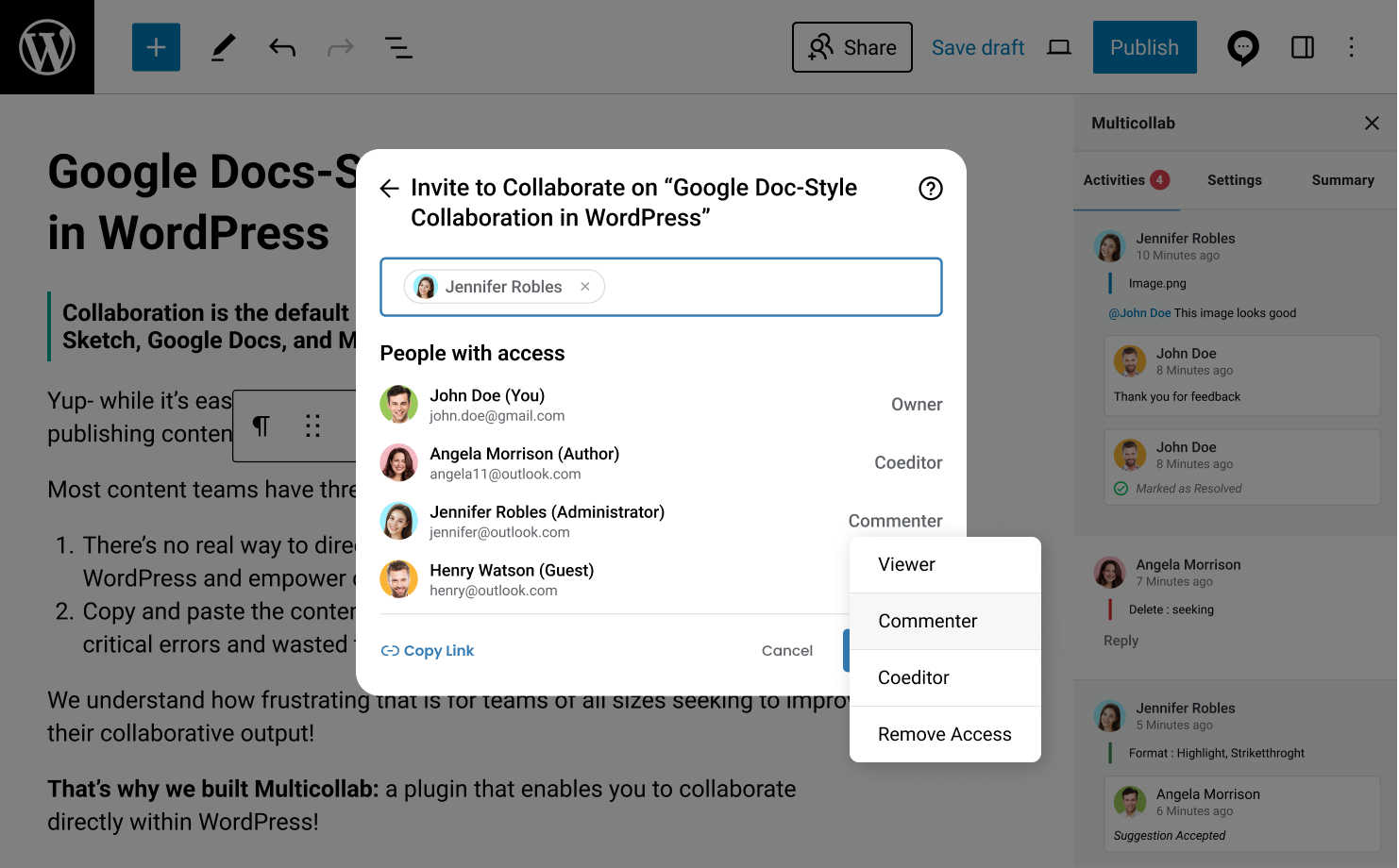
Task: Undo the last change
Action: click(282, 47)
